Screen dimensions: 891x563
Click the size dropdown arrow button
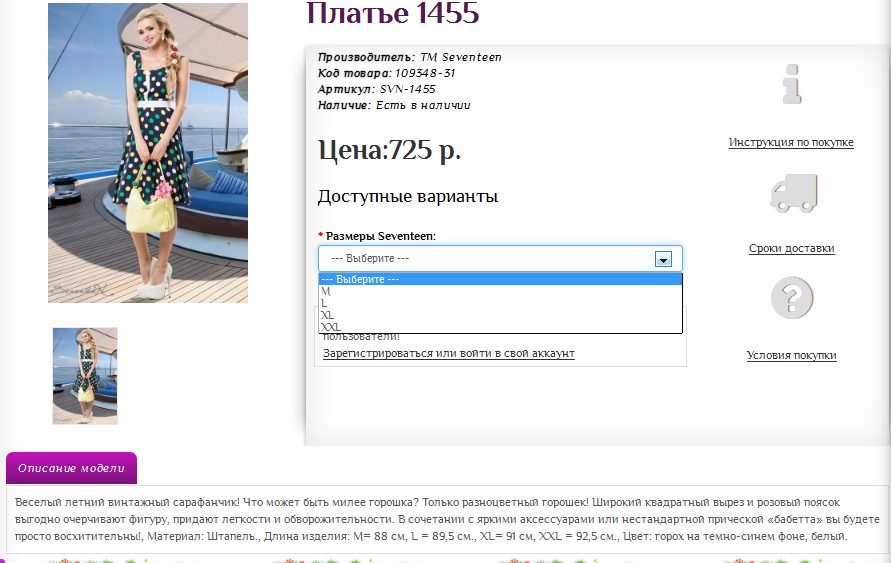(663, 259)
